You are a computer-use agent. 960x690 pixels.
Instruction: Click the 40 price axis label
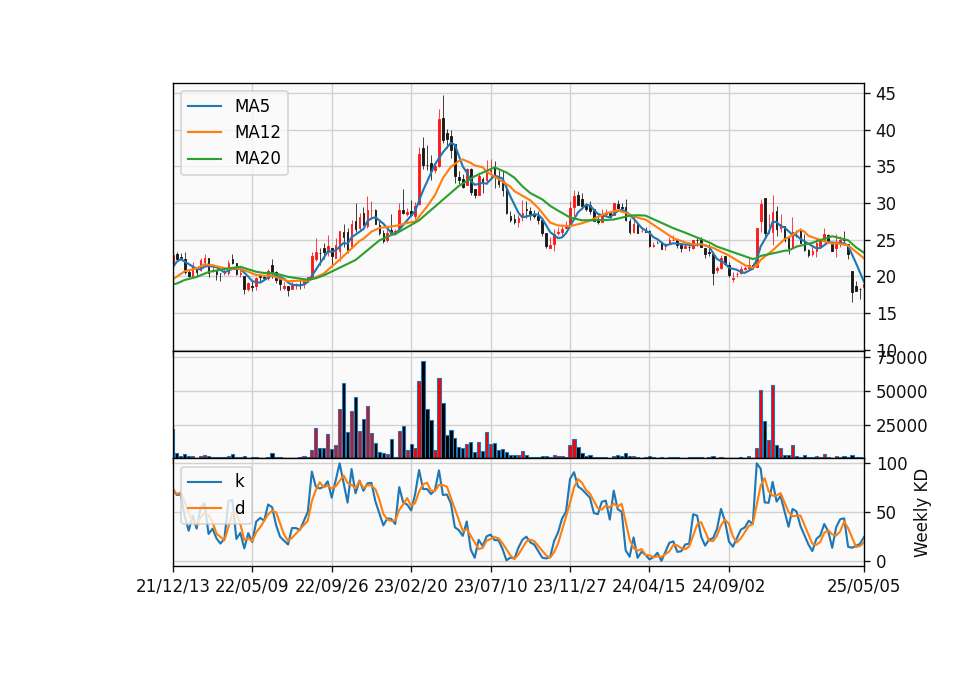(885, 131)
